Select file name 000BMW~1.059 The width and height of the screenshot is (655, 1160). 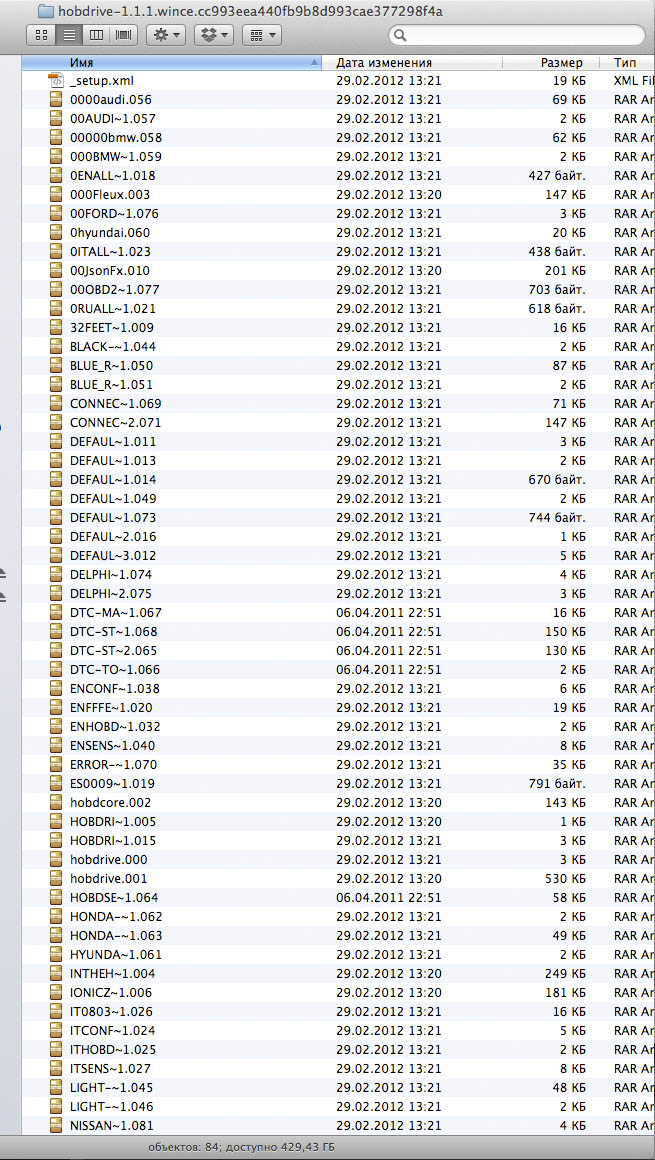point(115,157)
